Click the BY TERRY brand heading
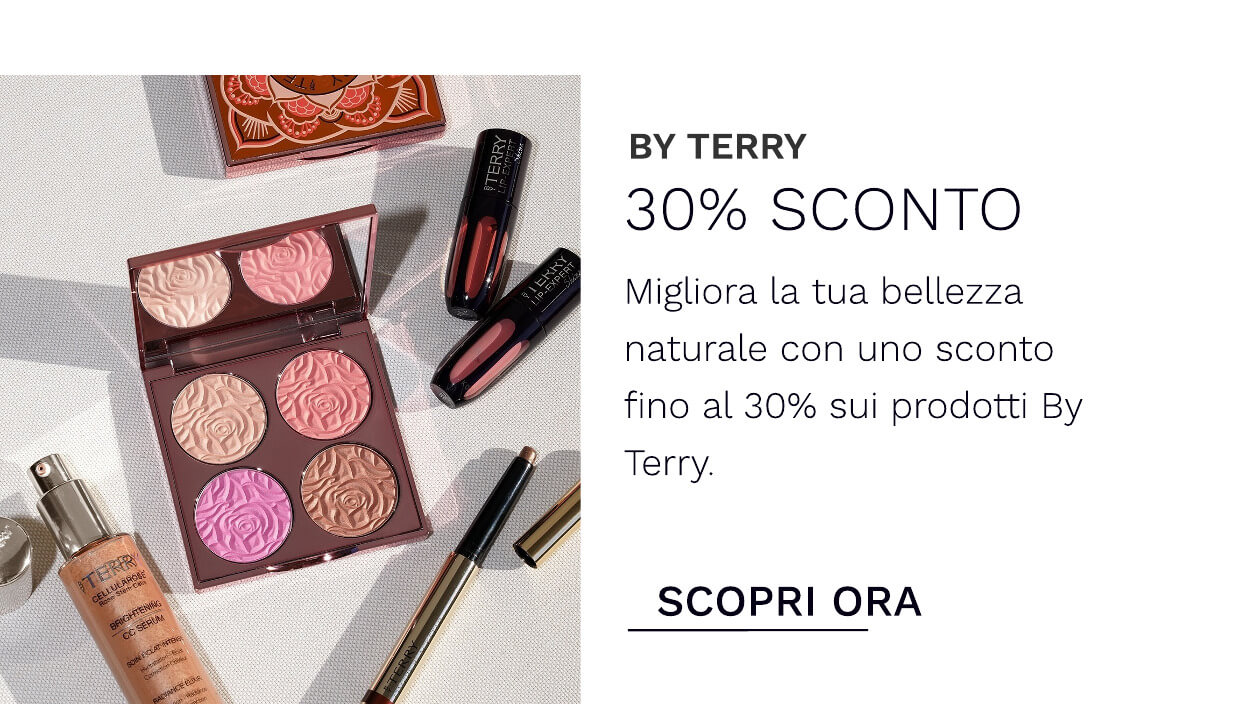 pos(717,147)
